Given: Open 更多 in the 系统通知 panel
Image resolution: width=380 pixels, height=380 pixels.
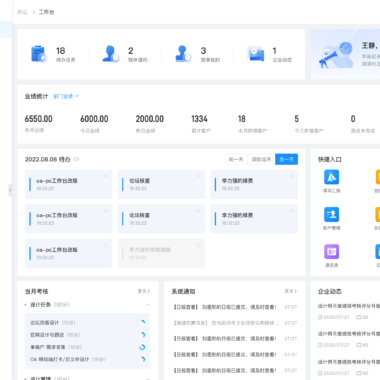Looking at the screenshot, I should (x=290, y=291).
